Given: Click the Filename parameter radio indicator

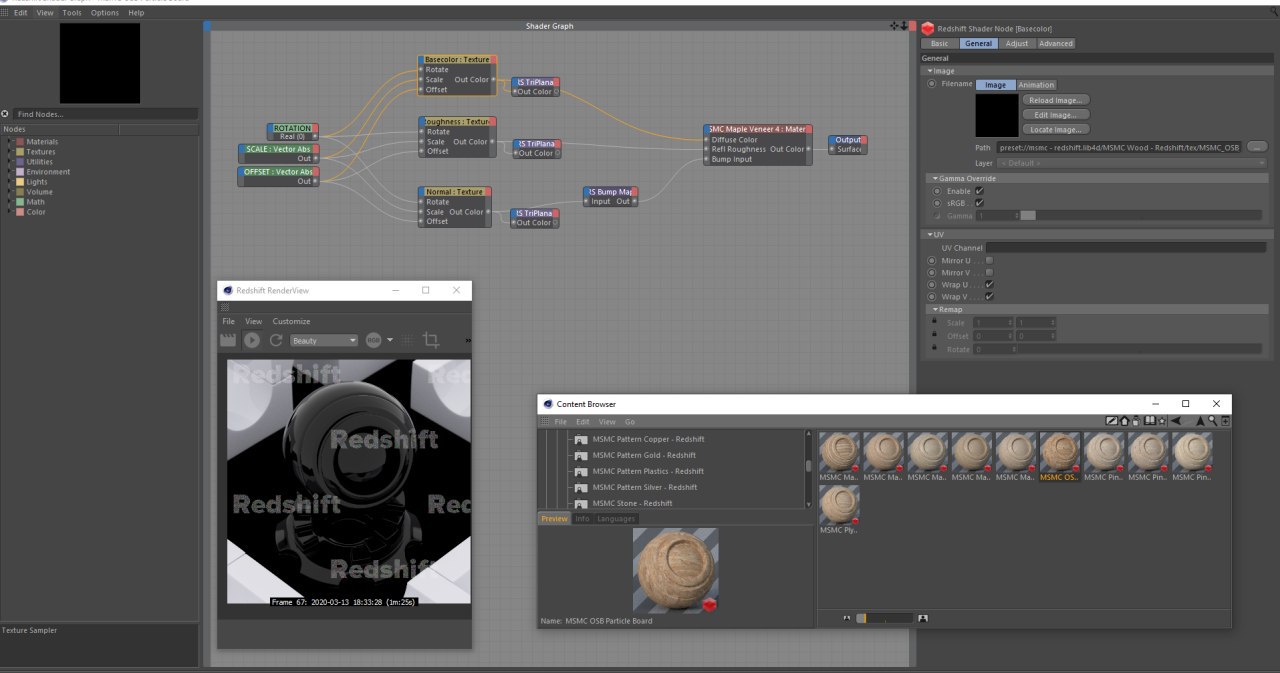Looking at the screenshot, I should point(933,84).
